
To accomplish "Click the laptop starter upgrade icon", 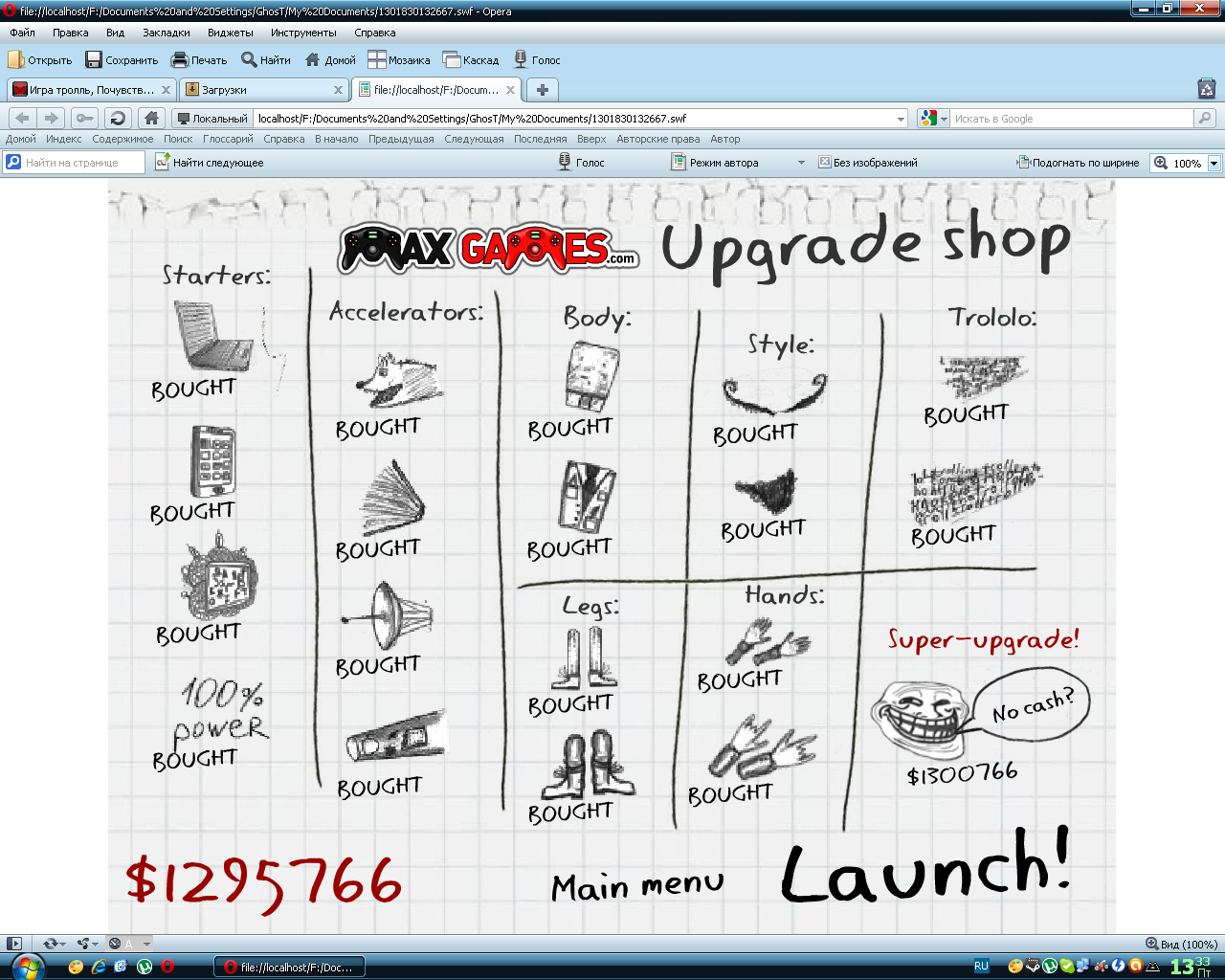I will point(213,336).
